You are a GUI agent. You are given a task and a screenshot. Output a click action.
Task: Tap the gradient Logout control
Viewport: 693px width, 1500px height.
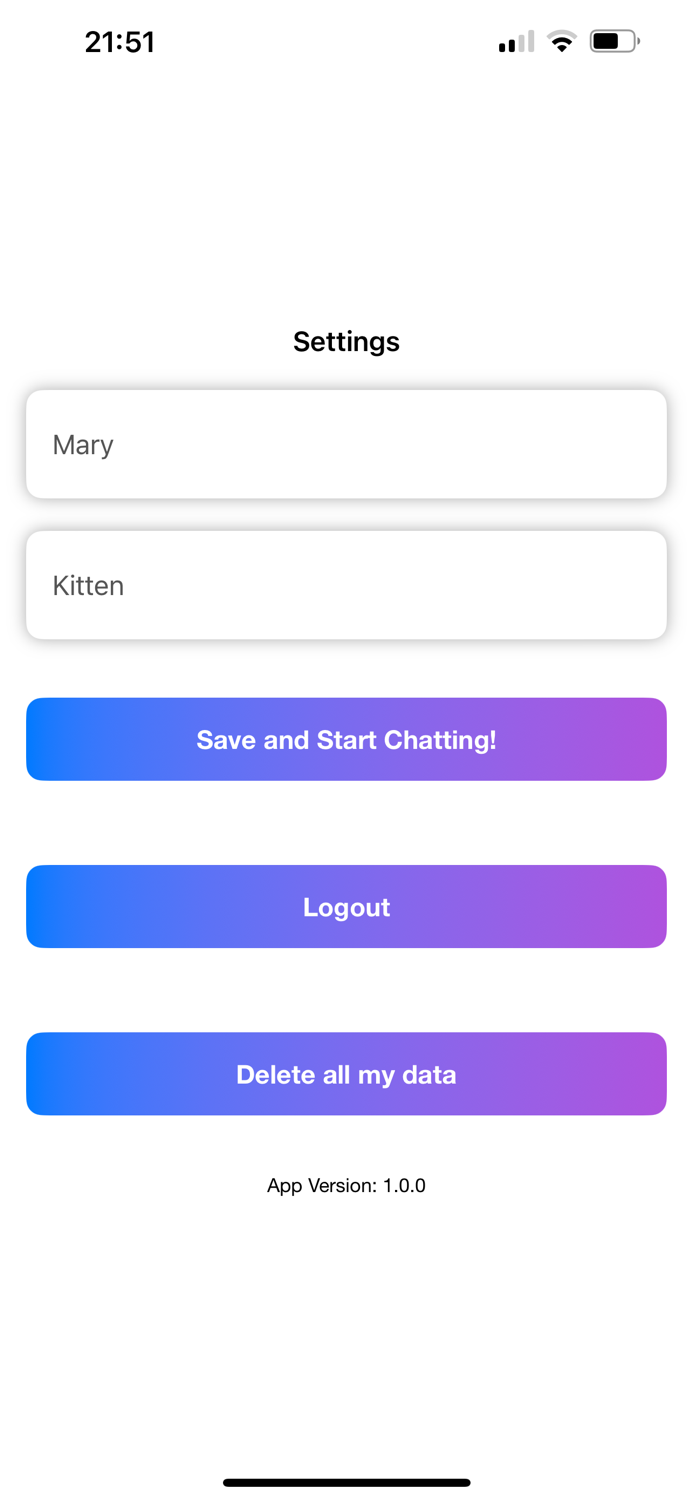pyautogui.click(x=346, y=906)
